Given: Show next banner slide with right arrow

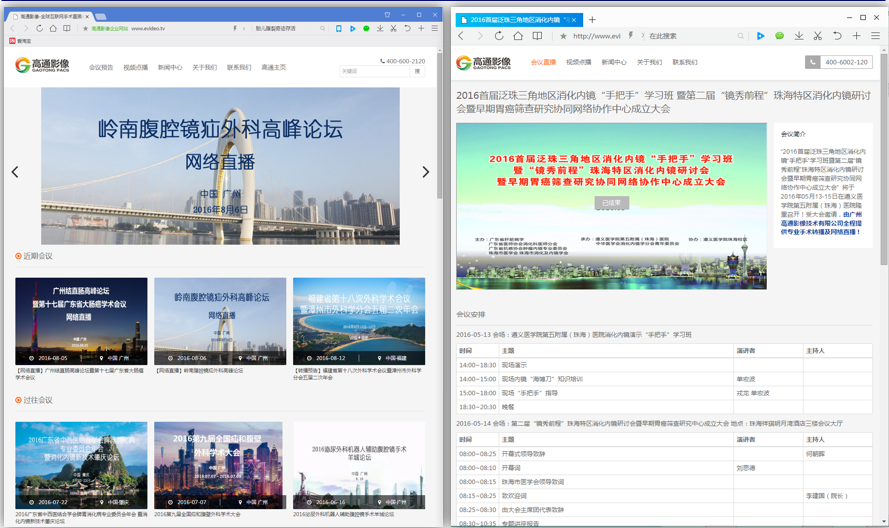Looking at the screenshot, I should click(425, 172).
